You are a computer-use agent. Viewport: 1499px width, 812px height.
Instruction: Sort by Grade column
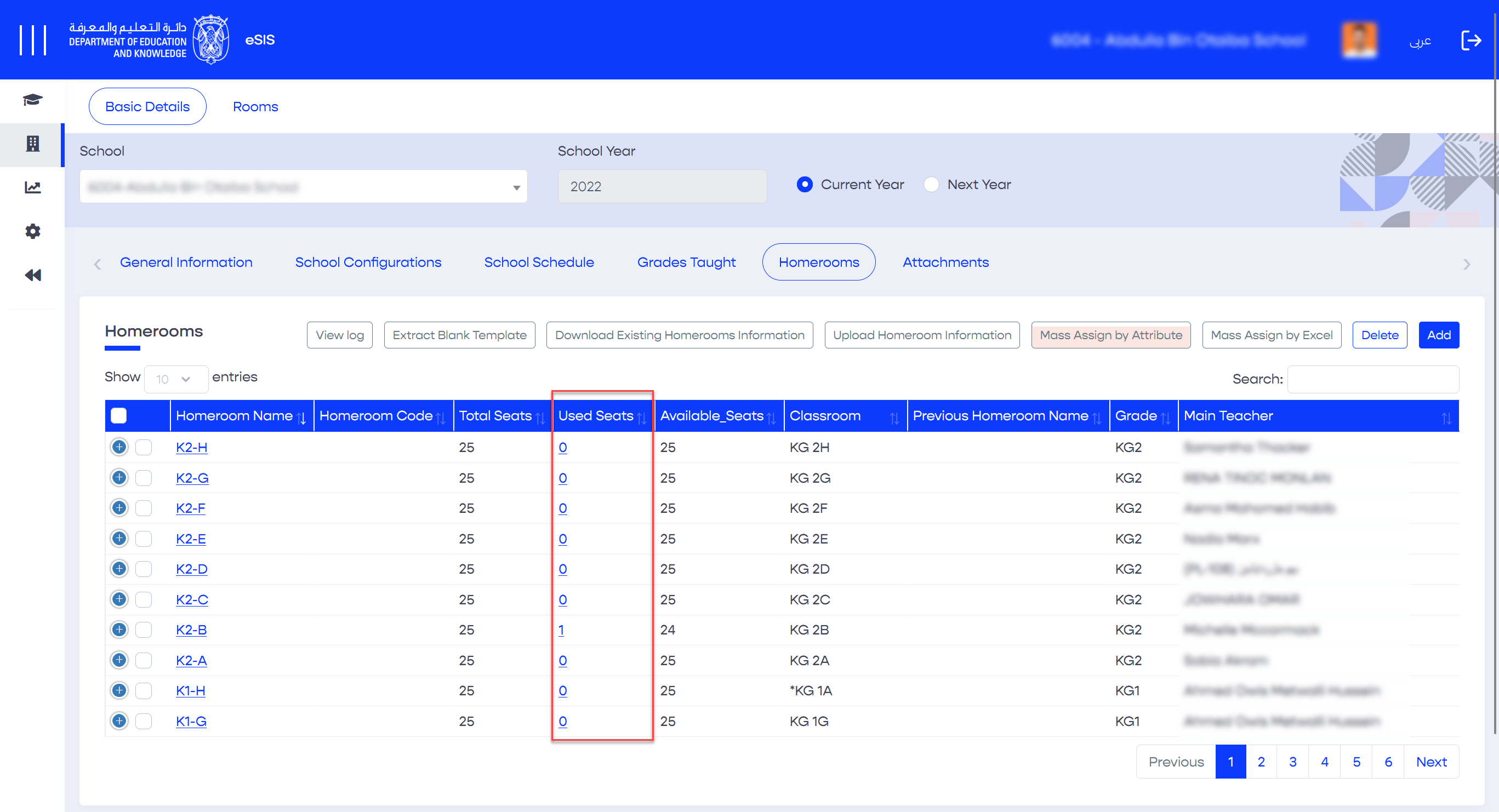[1143, 416]
